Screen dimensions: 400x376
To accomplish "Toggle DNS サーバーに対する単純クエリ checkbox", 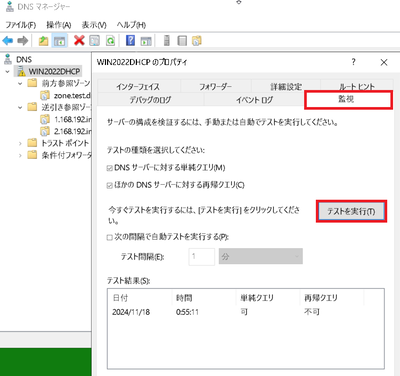I will [x=109, y=168].
